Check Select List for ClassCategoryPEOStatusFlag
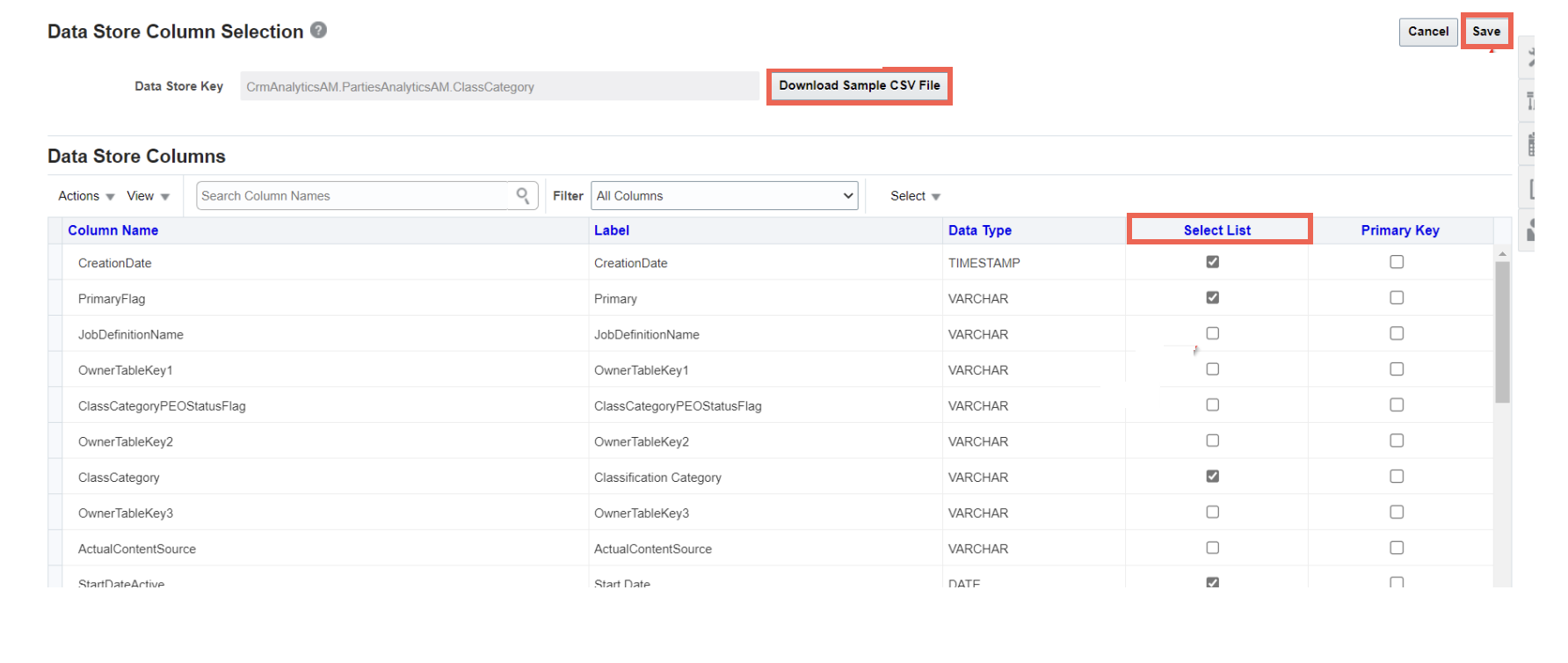1568x663 pixels. 1213,404
